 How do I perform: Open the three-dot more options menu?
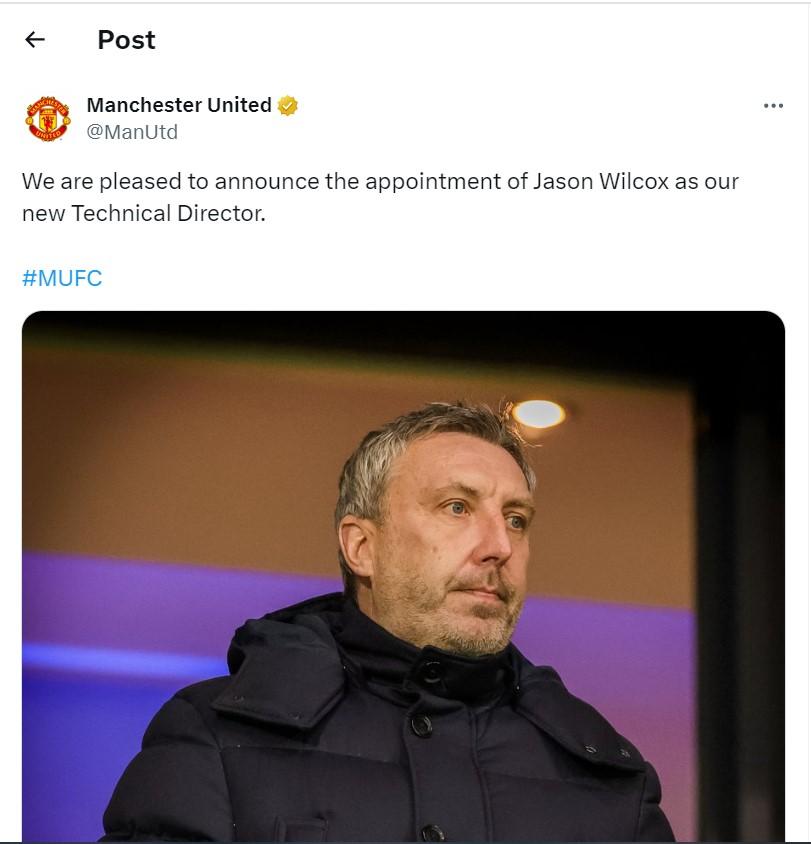coord(773,106)
